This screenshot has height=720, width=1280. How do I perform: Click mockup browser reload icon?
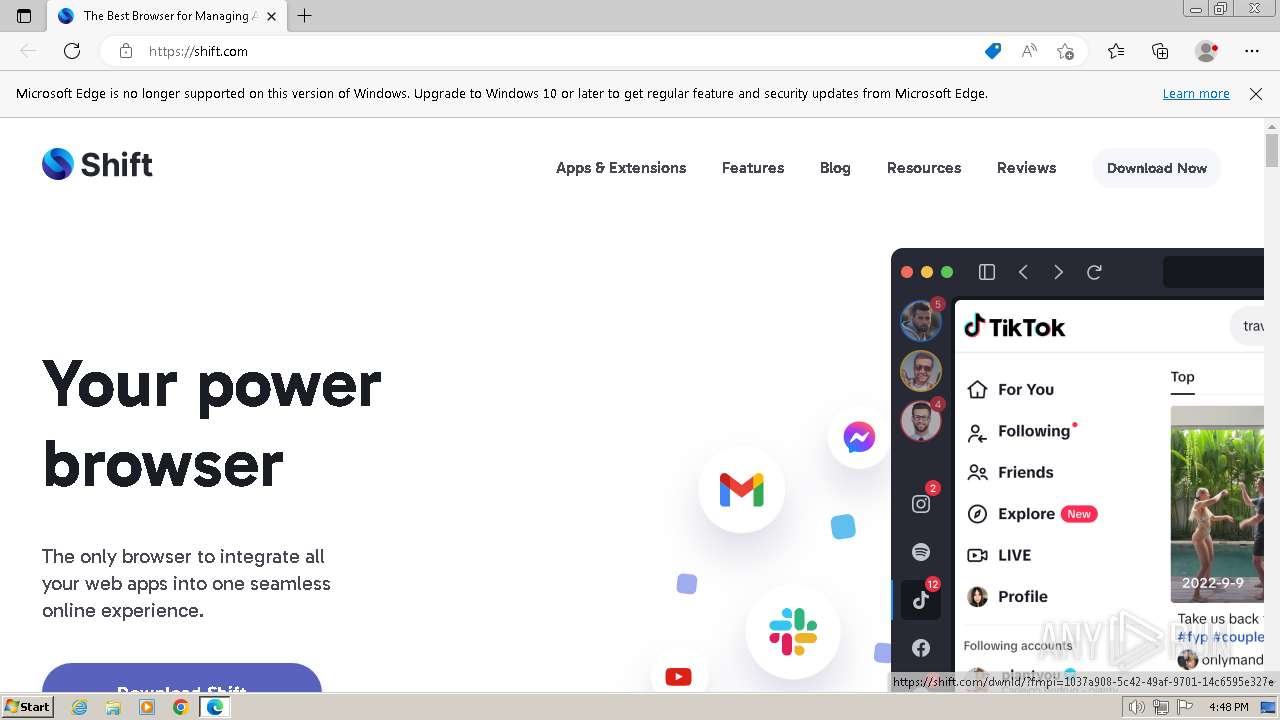[1094, 272]
